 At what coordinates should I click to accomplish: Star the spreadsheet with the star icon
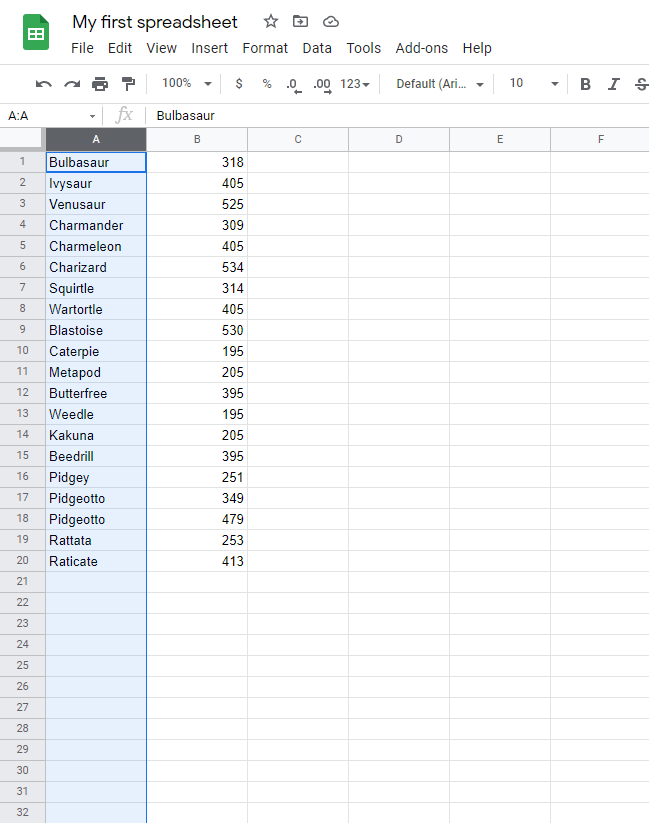click(x=271, y=21)
